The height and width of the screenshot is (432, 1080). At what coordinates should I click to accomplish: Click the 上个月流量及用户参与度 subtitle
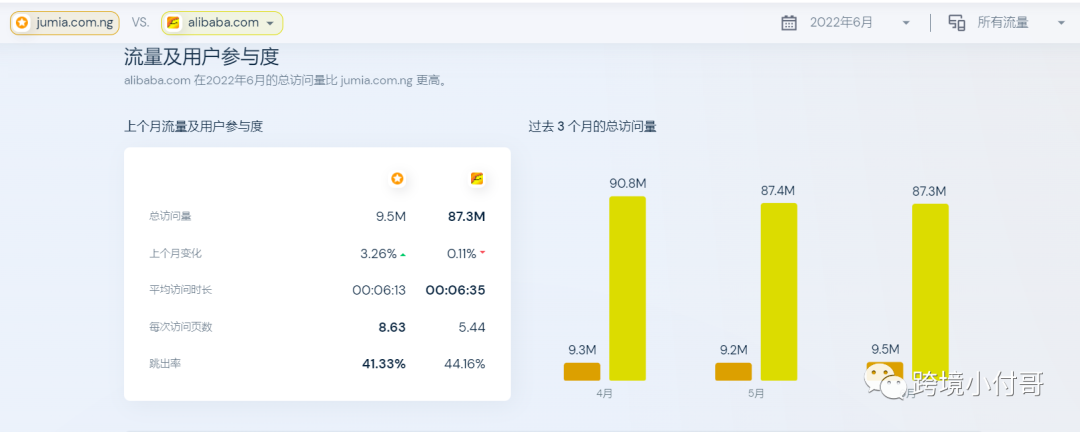pos(194,127)
